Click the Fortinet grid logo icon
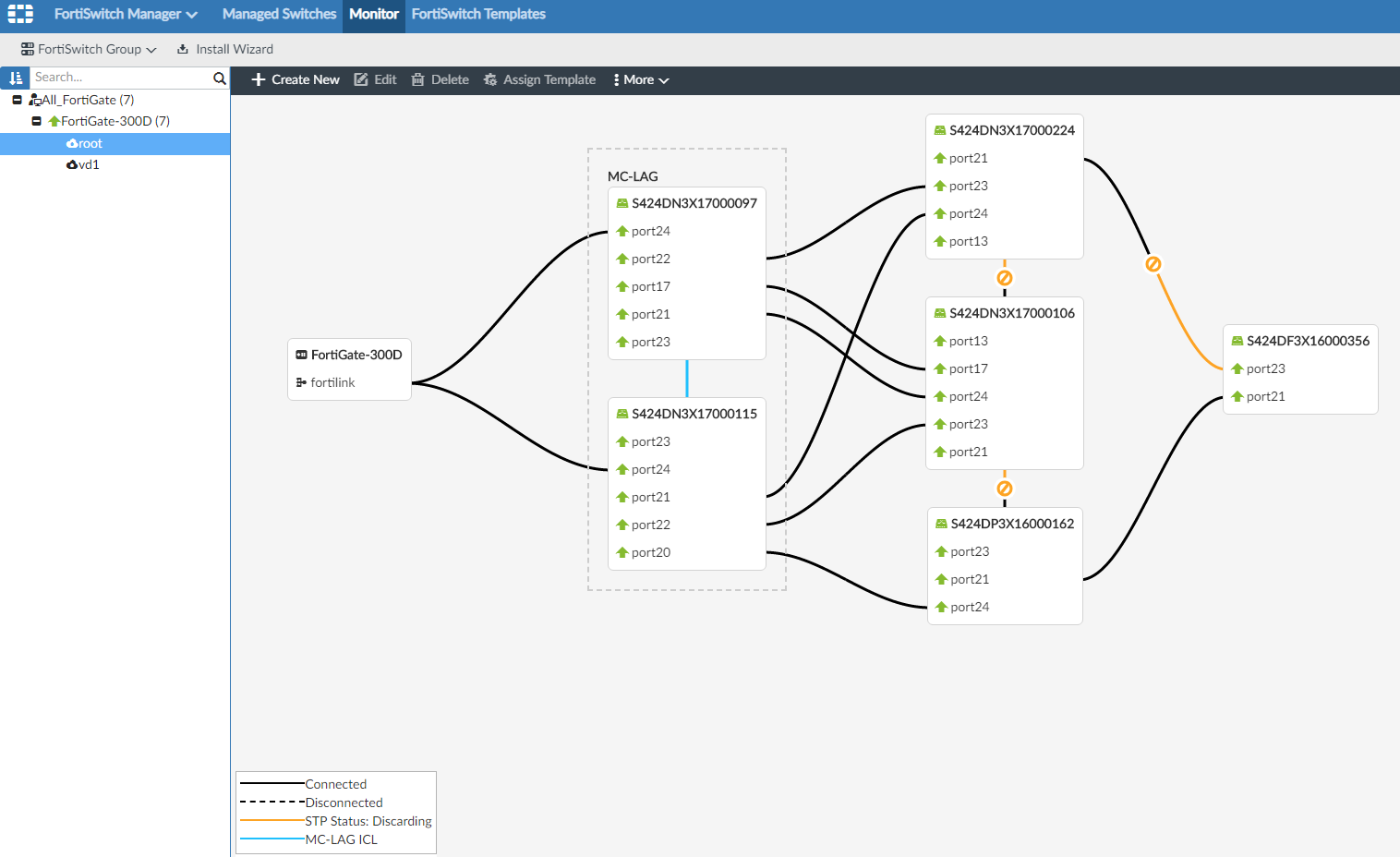Image resolution: width=1400 pixels, height=857 pixels. 20,14
